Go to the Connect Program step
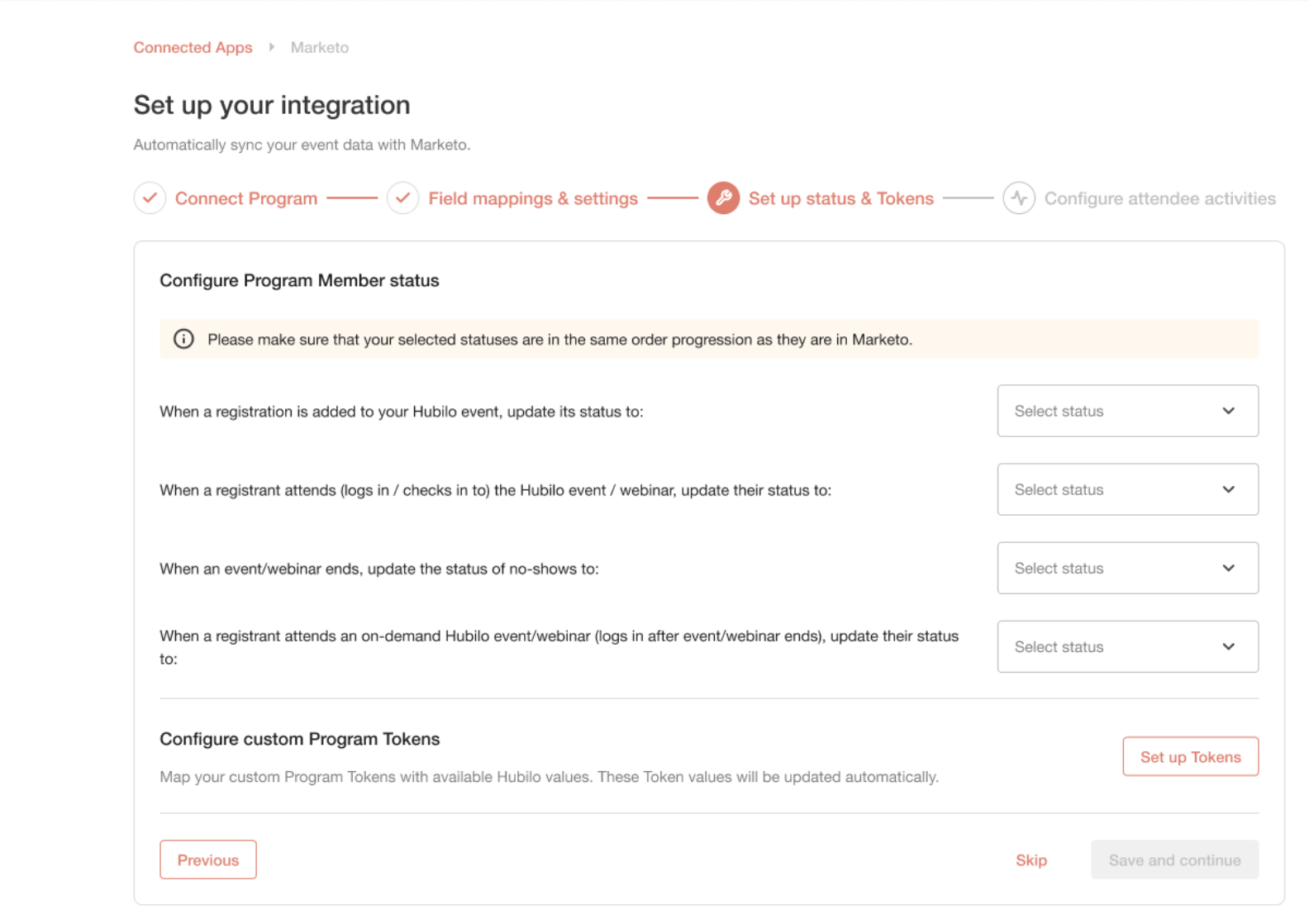 click(x=246, y=198)
